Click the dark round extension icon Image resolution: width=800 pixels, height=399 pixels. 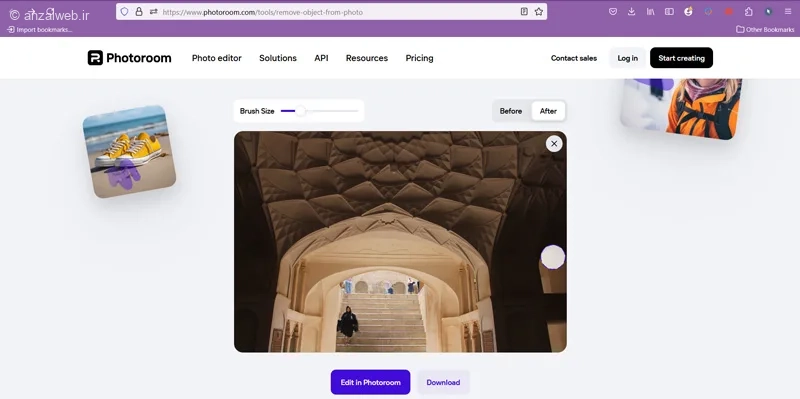(768, 11)
